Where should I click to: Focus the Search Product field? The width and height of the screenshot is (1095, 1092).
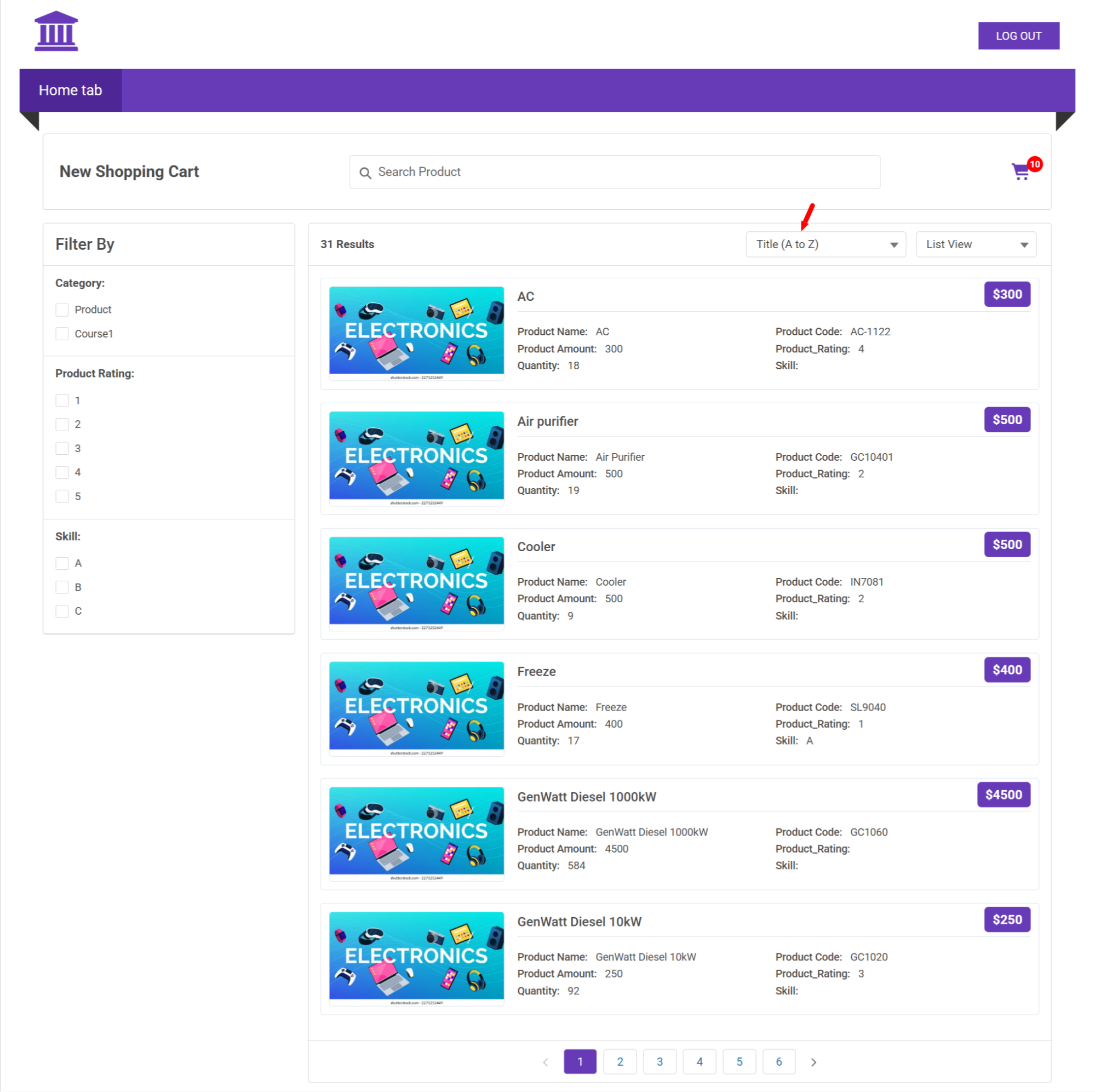coord(623,172)
